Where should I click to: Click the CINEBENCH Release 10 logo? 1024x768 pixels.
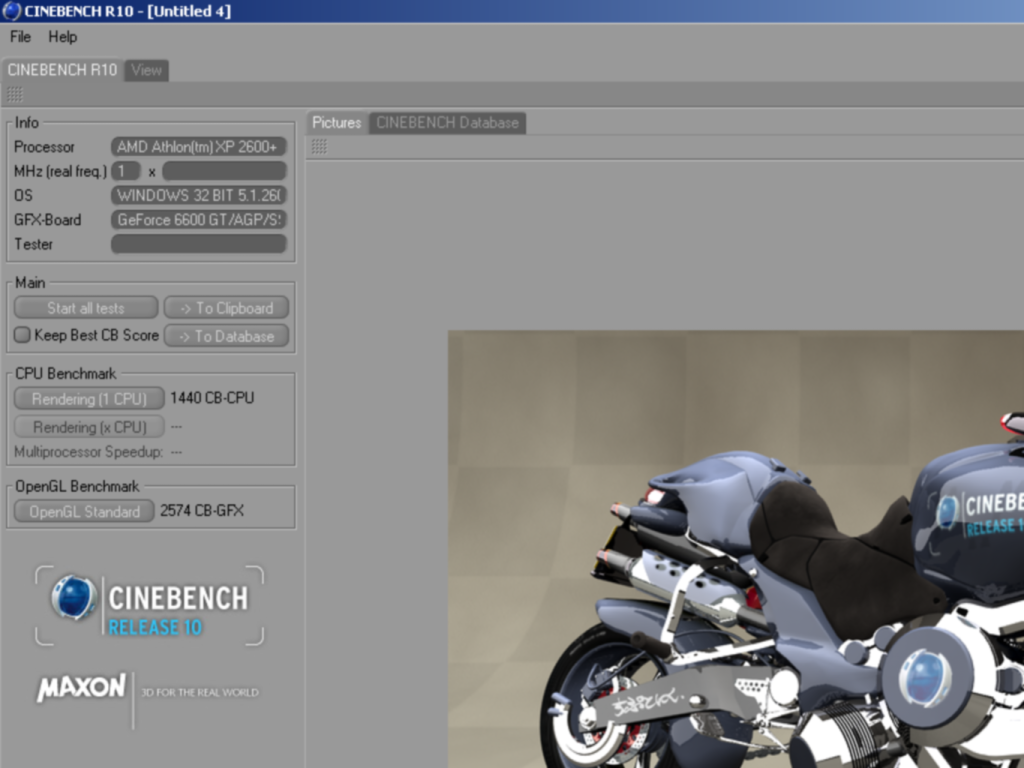tap(150, 605)
